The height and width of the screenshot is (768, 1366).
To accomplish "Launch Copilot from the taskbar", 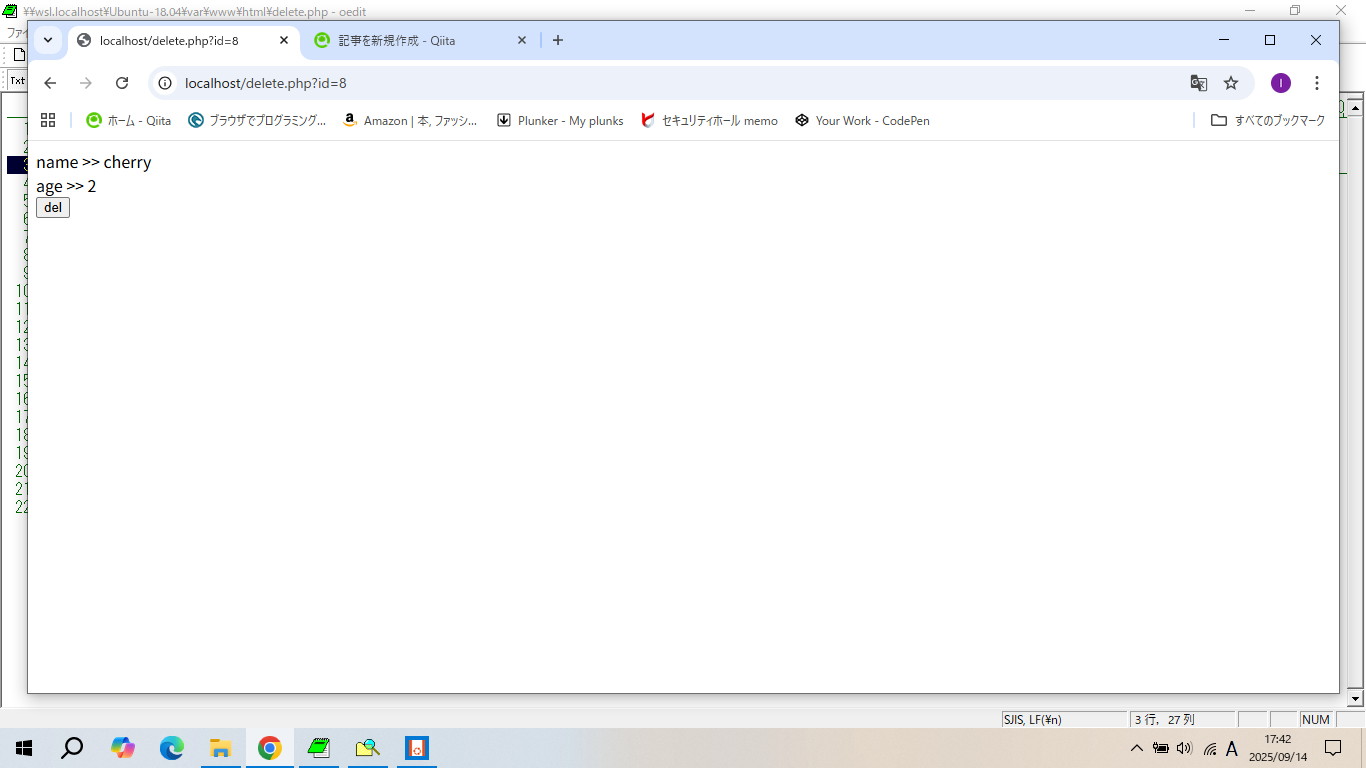I will click(x=123, y=748).
